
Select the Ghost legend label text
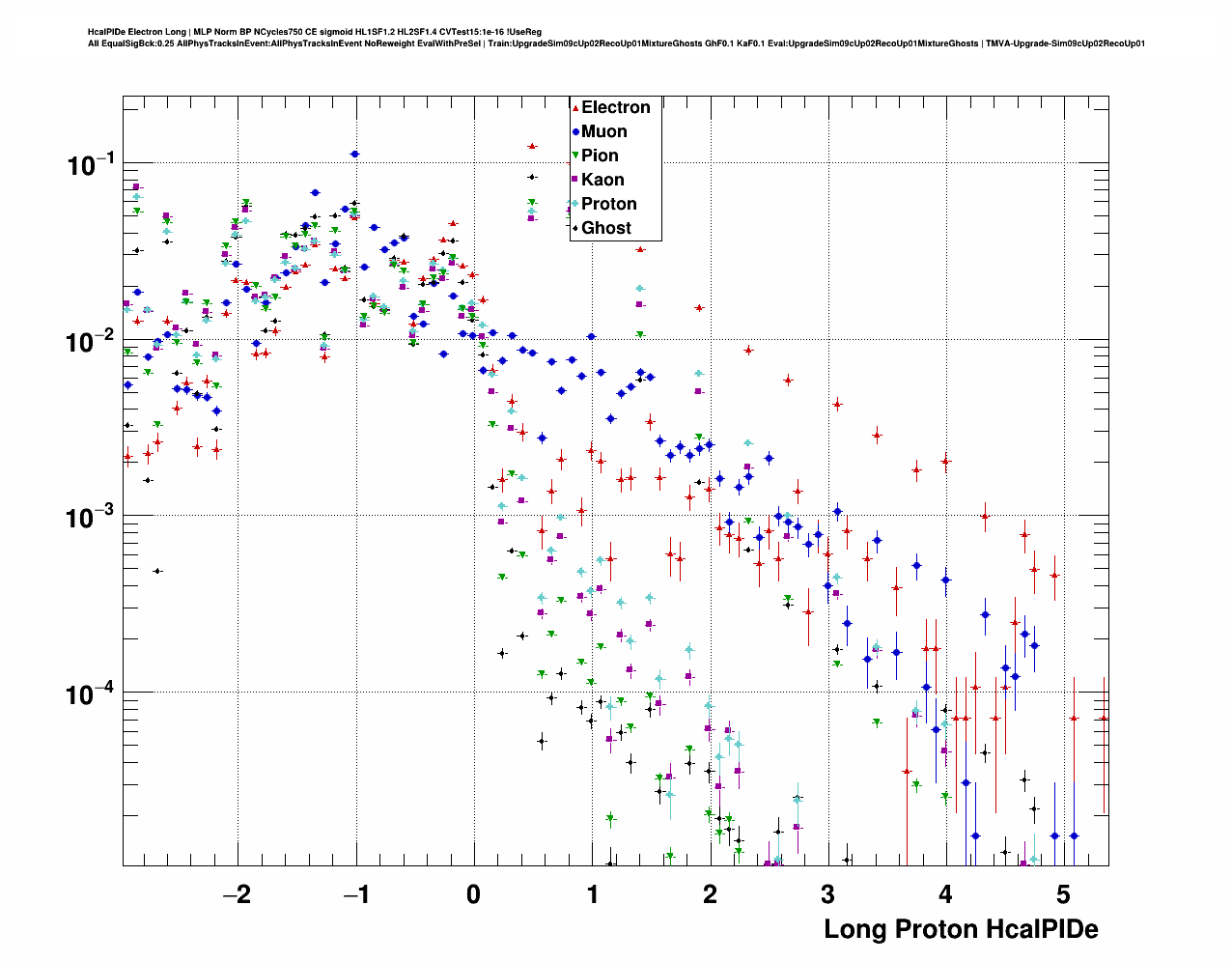605,228
